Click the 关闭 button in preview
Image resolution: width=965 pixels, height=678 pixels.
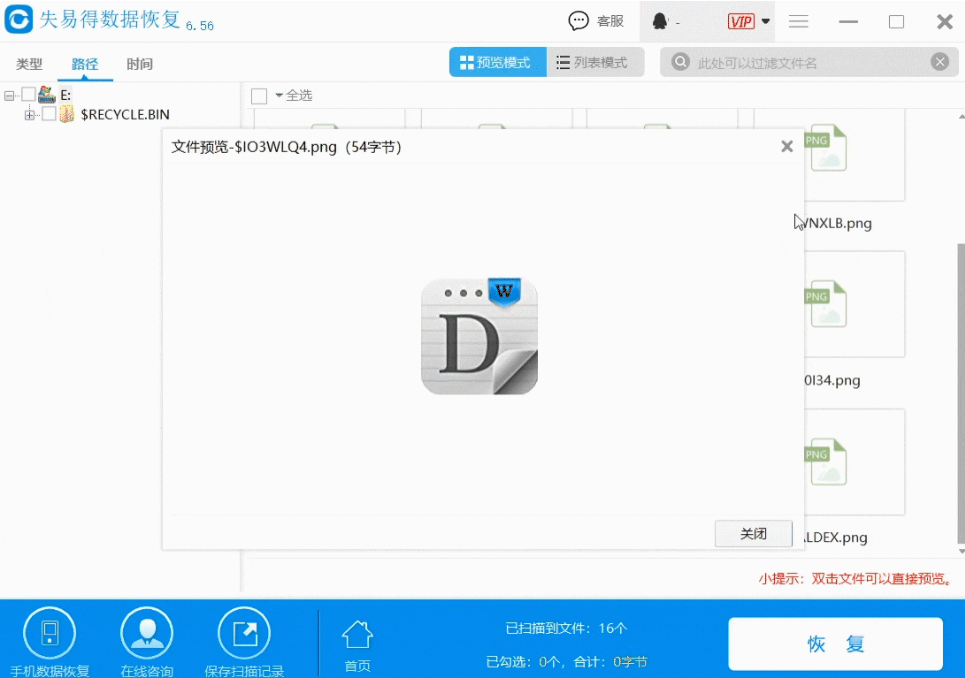coord(753,533)
